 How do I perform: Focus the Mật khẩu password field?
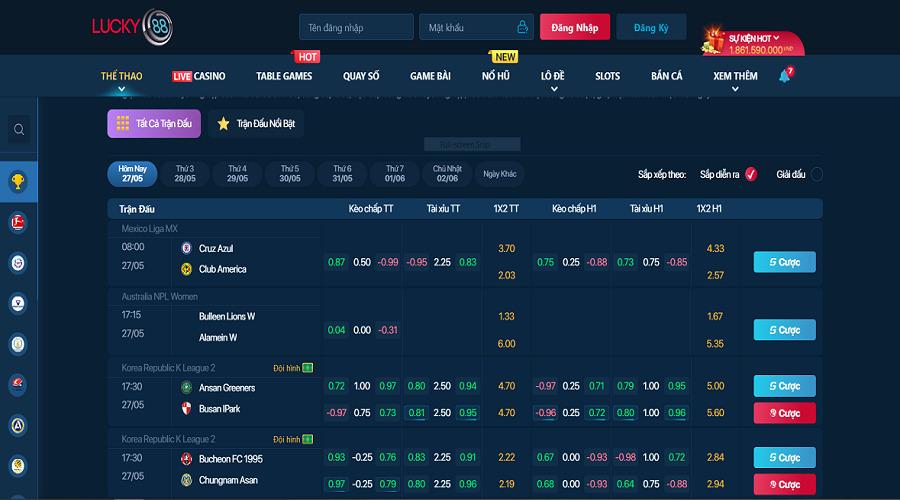(476, 27)
